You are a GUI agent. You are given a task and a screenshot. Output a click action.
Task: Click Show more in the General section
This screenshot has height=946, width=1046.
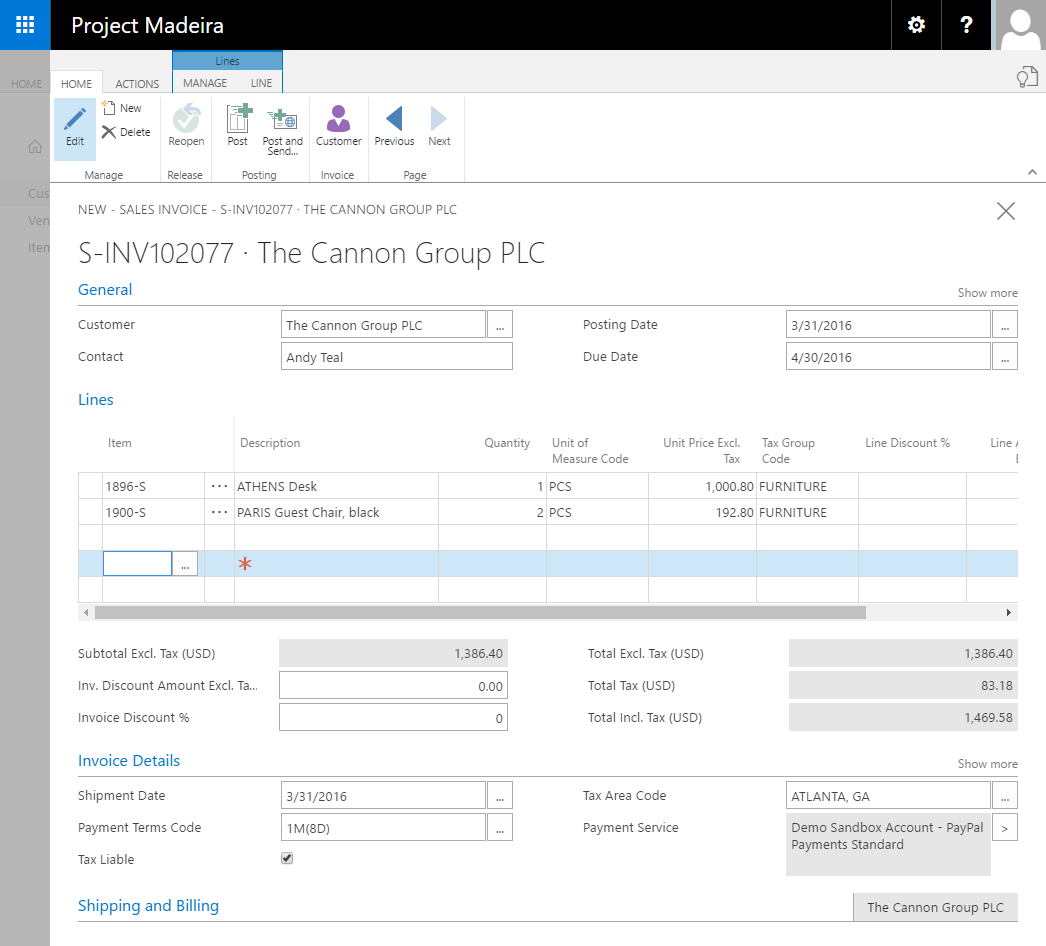click(x=987, y=293)
